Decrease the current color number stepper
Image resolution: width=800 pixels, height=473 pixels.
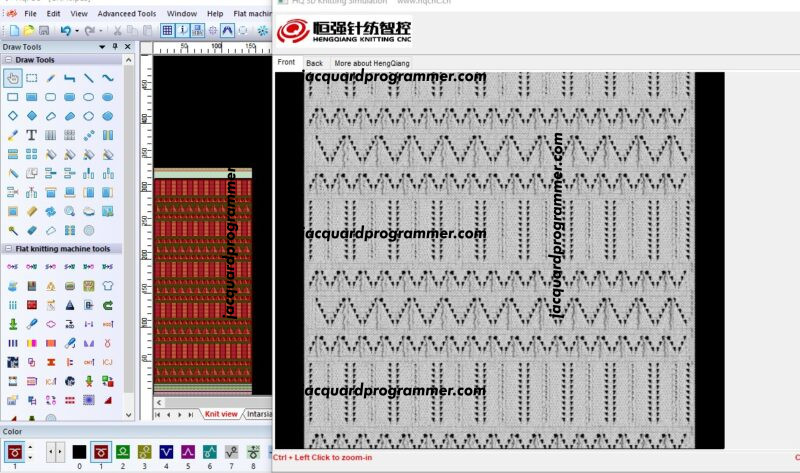click(x=30, y=457)
